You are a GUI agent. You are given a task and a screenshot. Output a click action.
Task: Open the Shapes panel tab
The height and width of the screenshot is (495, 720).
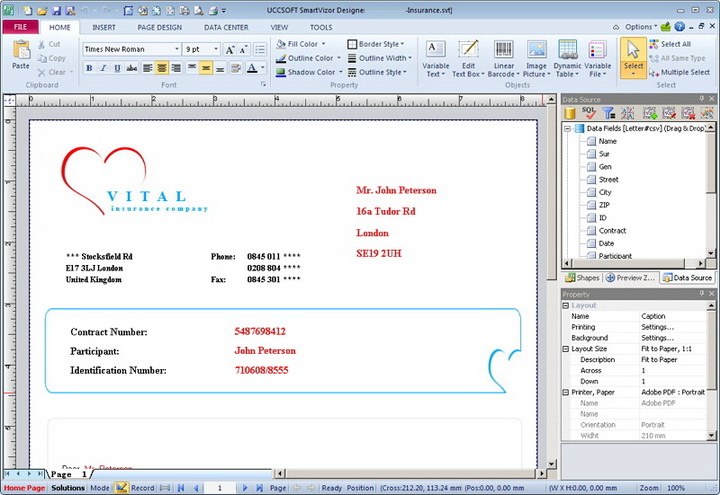pos(581,277)
